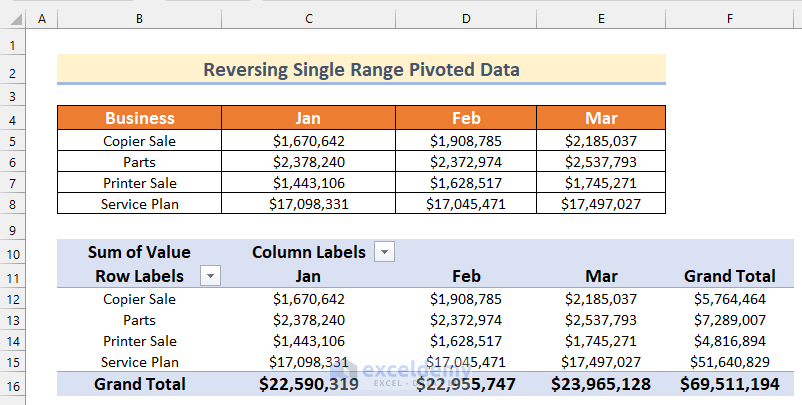Select column C header
This screenshot has width=802, height=405.
click(x=308, y=19)
